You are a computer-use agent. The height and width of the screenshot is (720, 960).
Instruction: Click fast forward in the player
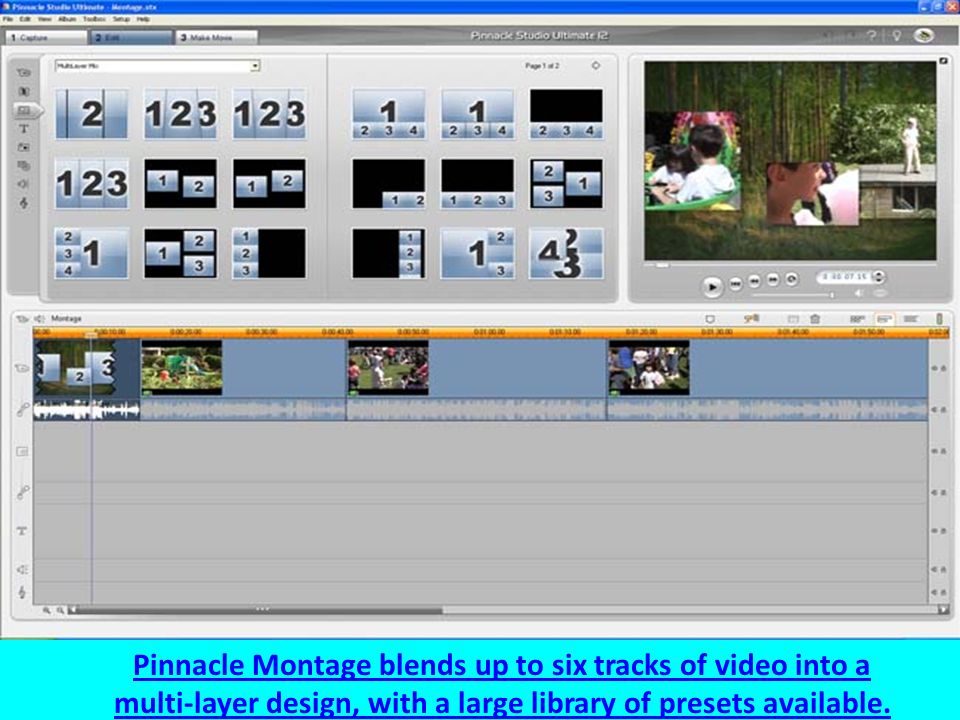point(773,280)
